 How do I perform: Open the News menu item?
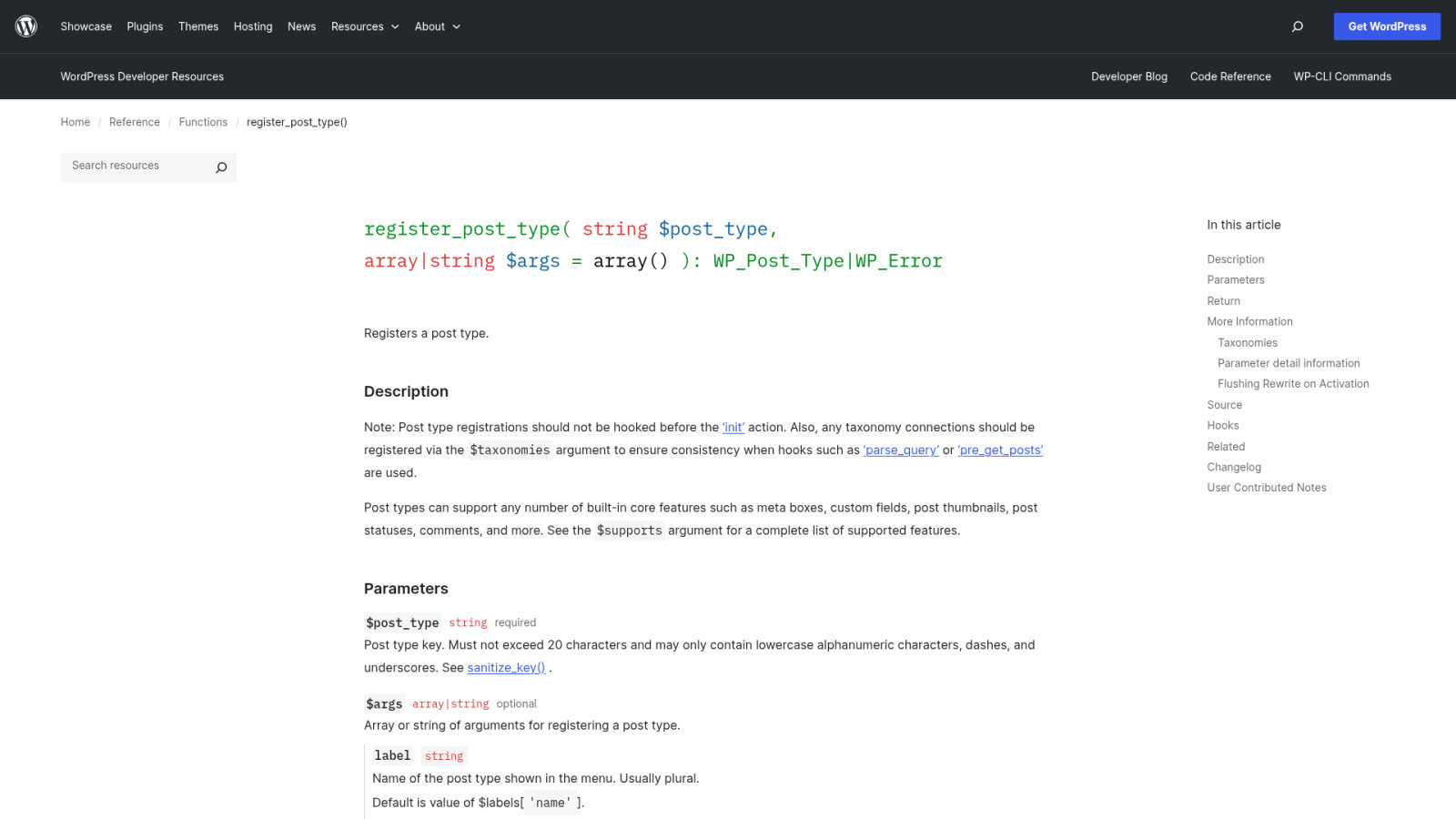301,26
